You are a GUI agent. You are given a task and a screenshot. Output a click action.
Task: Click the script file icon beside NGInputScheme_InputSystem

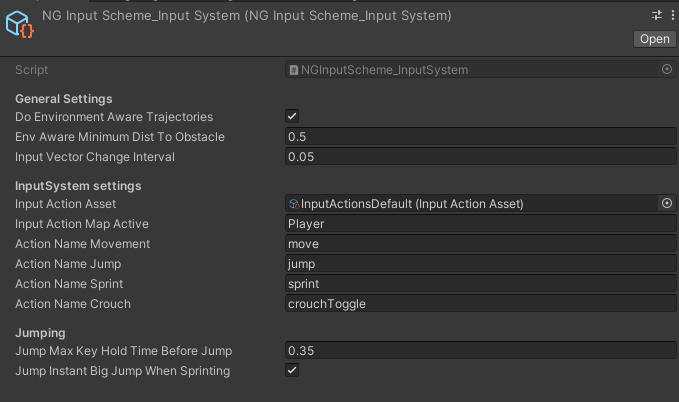pyautogui.click(x=293, y=70)
